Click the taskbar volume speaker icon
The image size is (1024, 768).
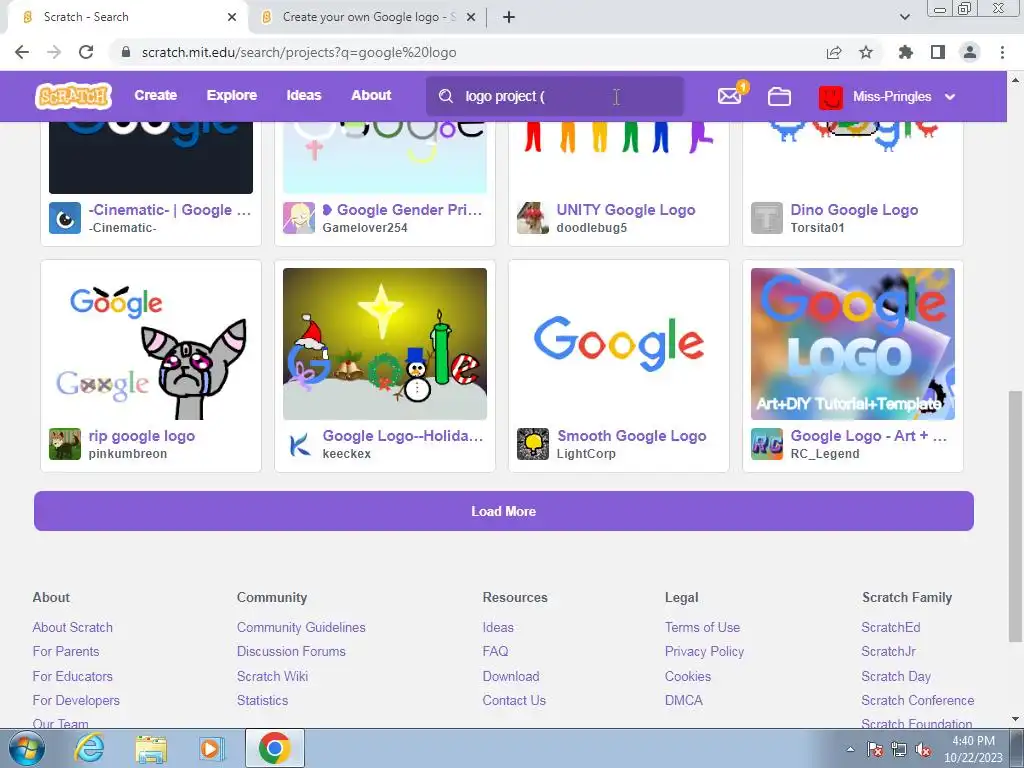(x=923, y=750)
